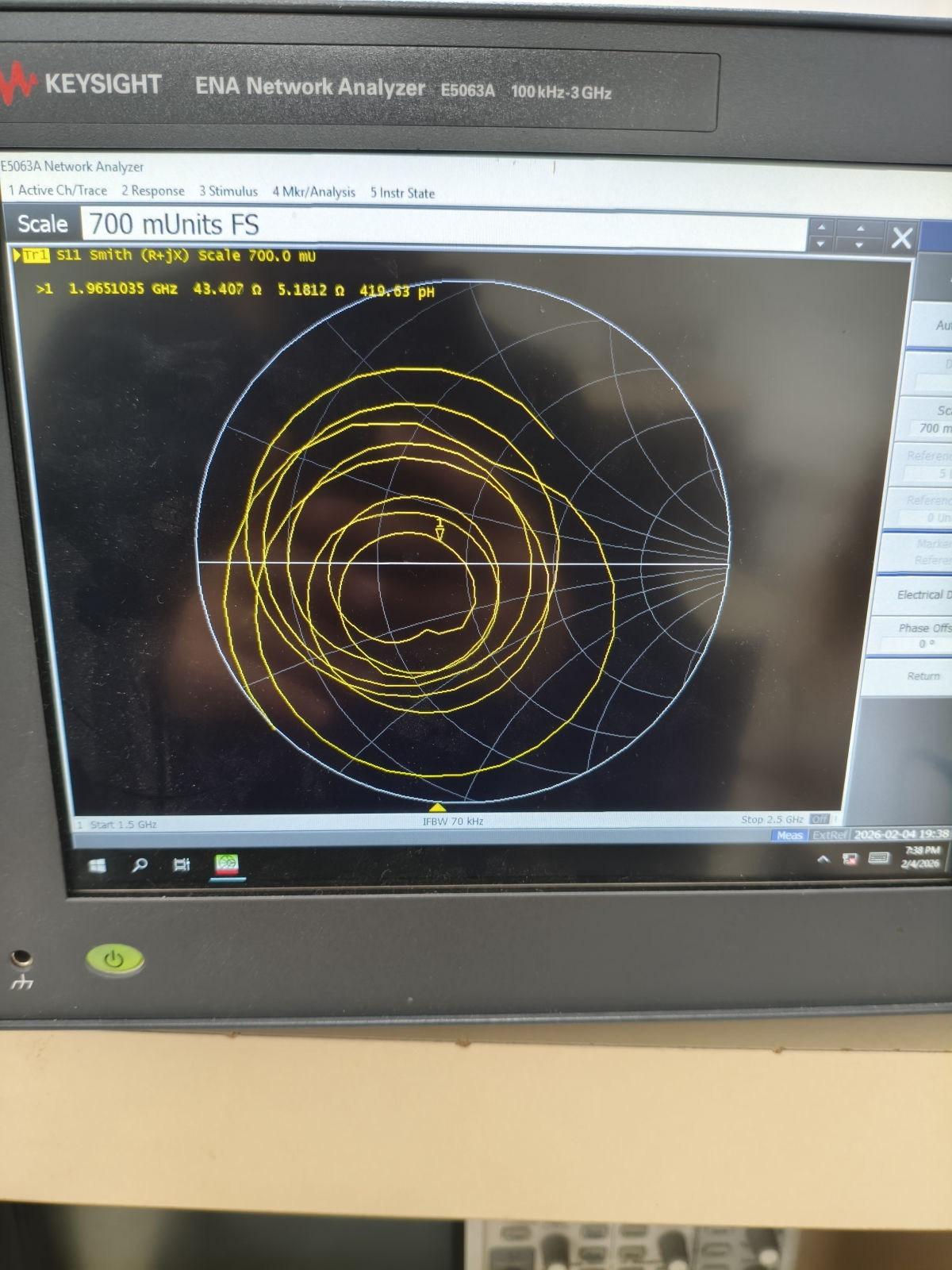Open 3 Stimulus menu
Viewport: 952px width, 1270px height.
pos(228,191)
